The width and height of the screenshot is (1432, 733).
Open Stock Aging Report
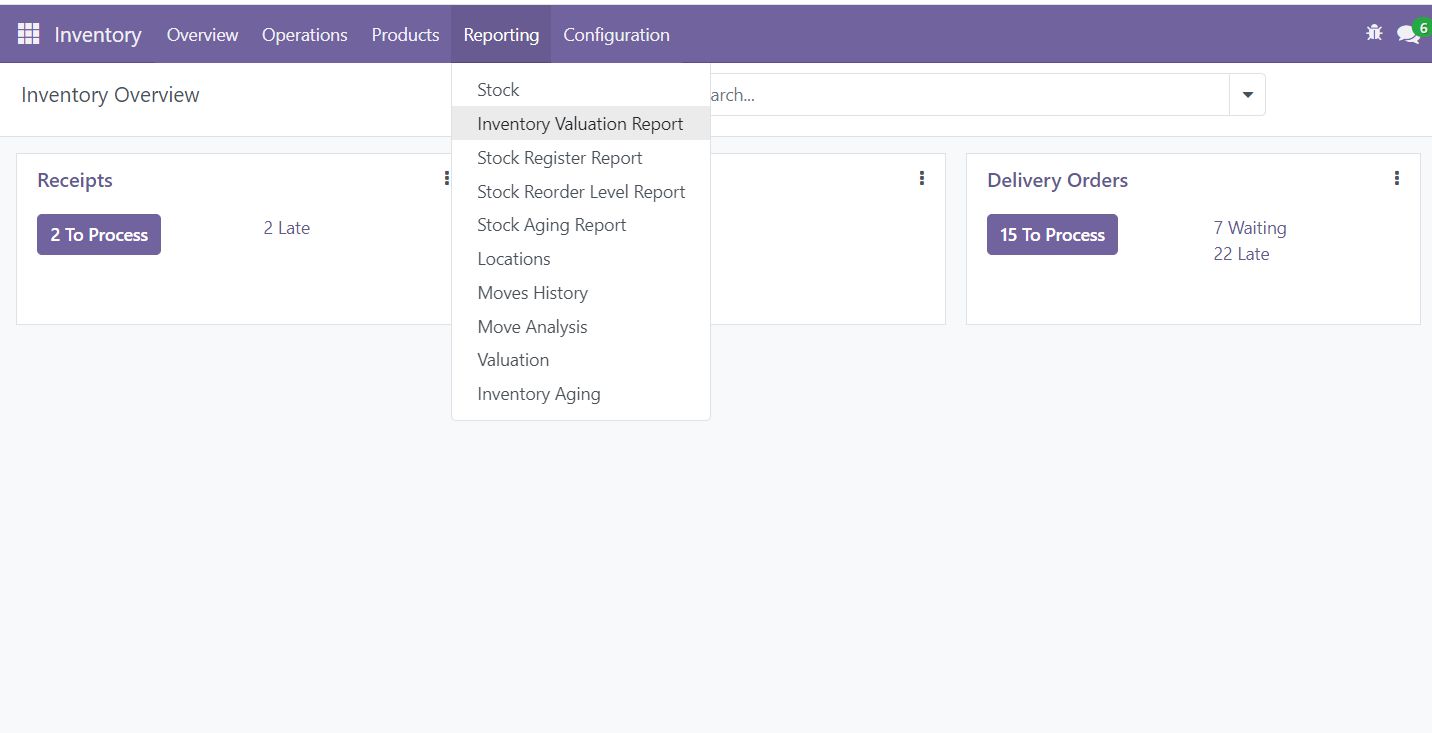551,225
